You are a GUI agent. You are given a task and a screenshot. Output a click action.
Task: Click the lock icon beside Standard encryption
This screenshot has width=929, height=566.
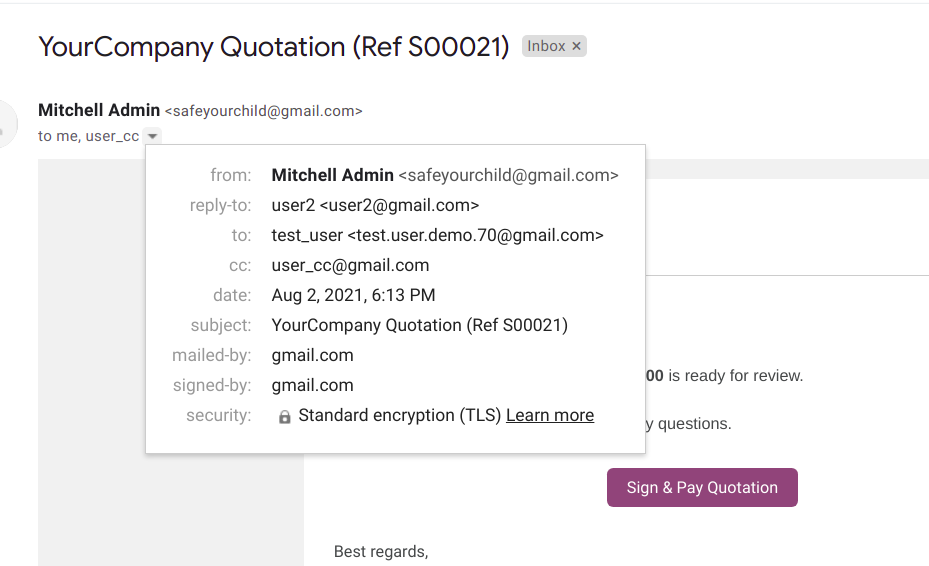(284, 416)
